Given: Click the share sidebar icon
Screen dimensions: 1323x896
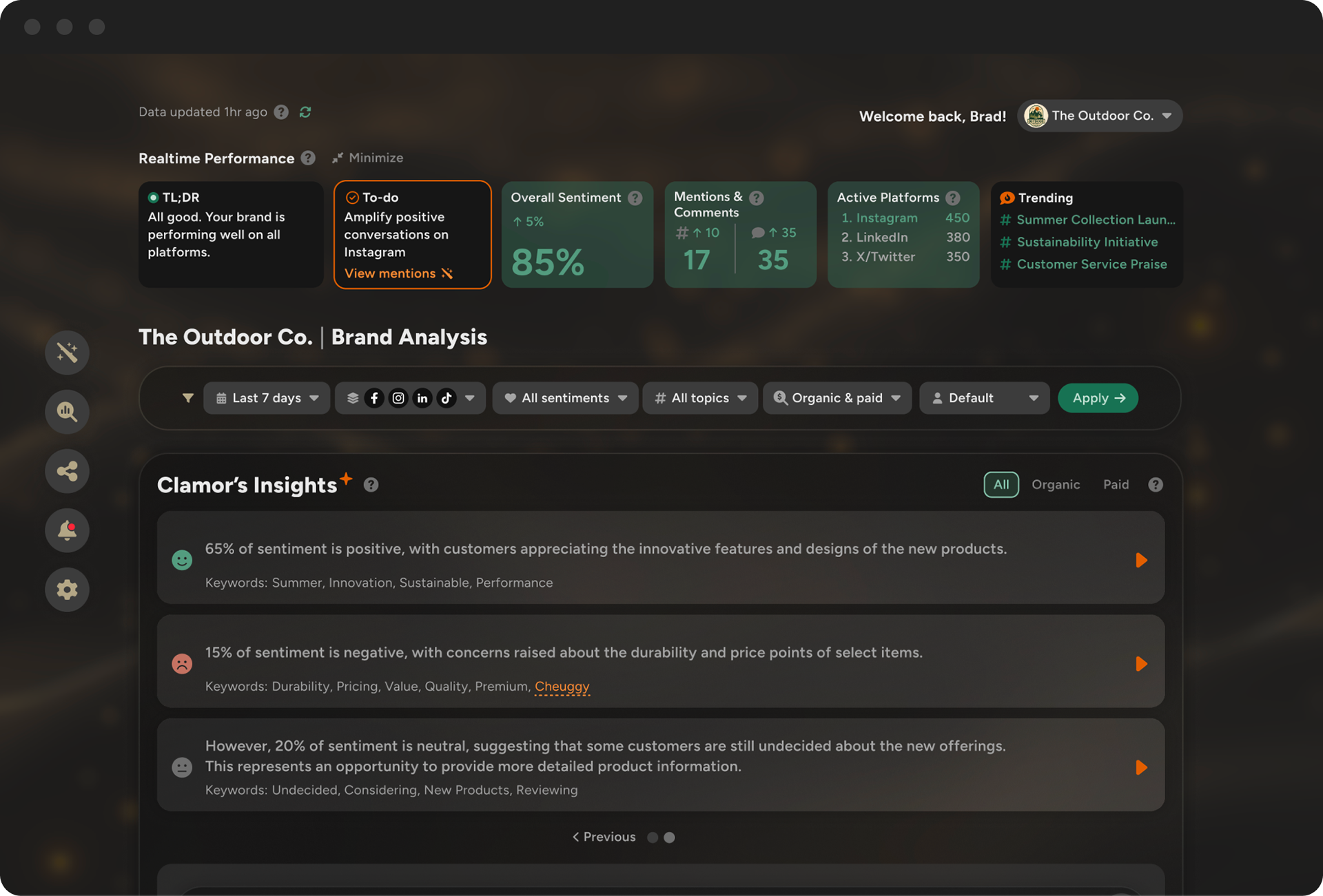Looking at the screenshot, I should click(x=67, y=471).
